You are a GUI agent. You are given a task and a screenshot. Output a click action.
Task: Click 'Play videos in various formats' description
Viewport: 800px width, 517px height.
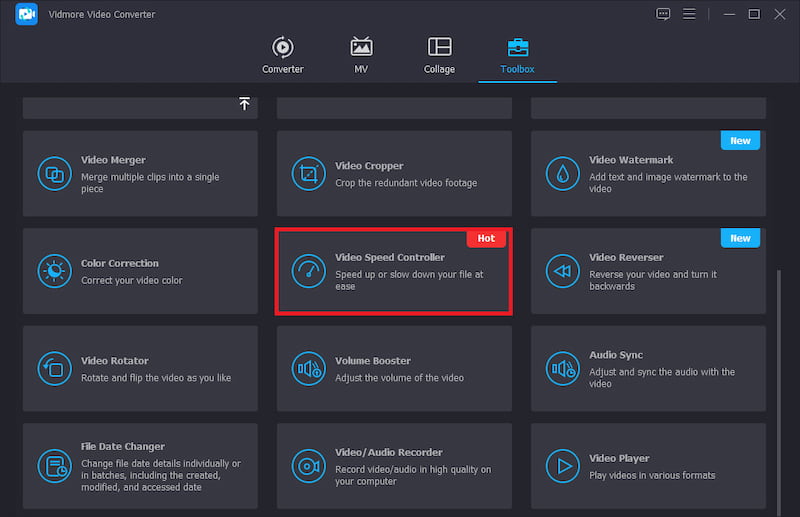652,476
